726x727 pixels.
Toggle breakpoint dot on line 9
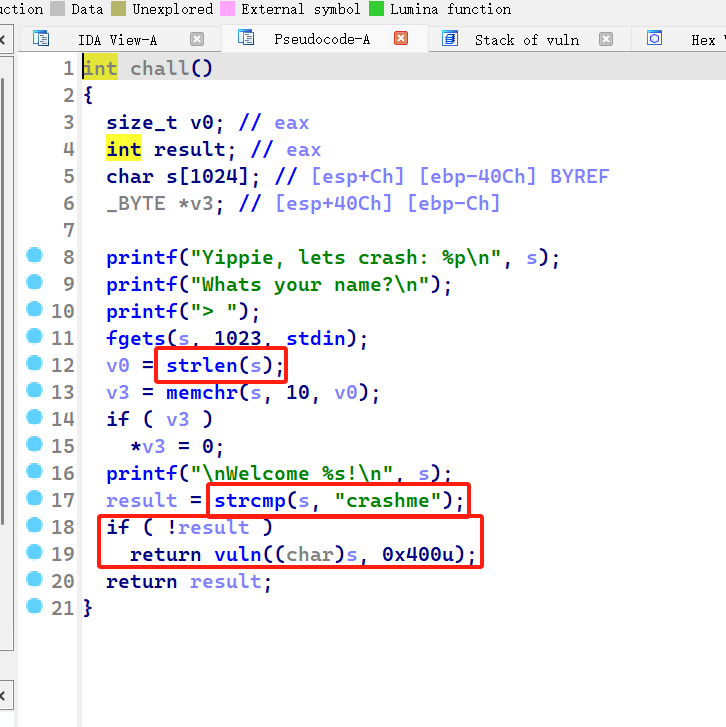click(34, 282)
